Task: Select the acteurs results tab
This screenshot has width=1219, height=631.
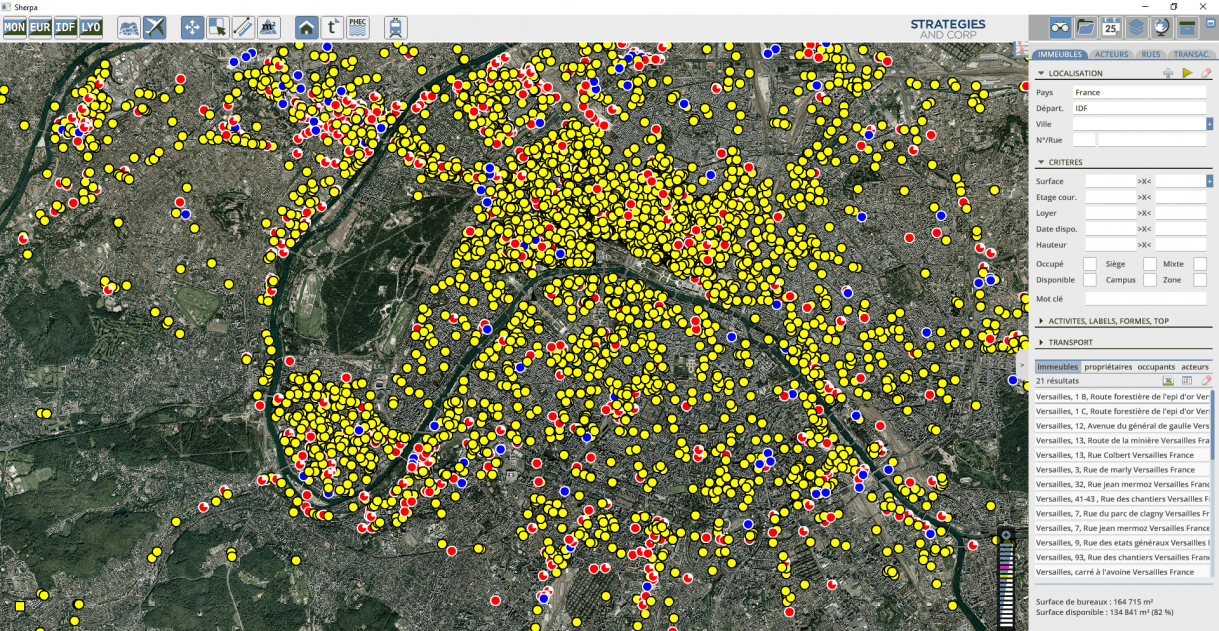Action: coord(1195,367)
